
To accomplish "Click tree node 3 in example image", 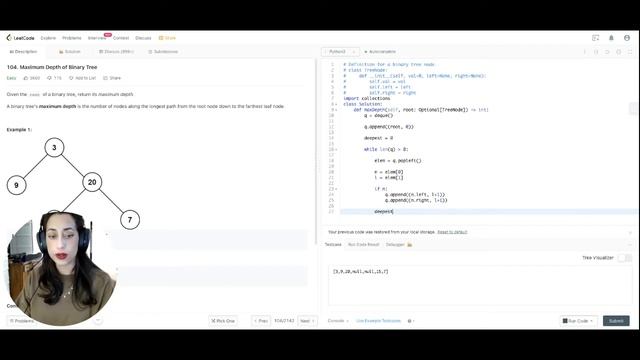I will 54,147.
